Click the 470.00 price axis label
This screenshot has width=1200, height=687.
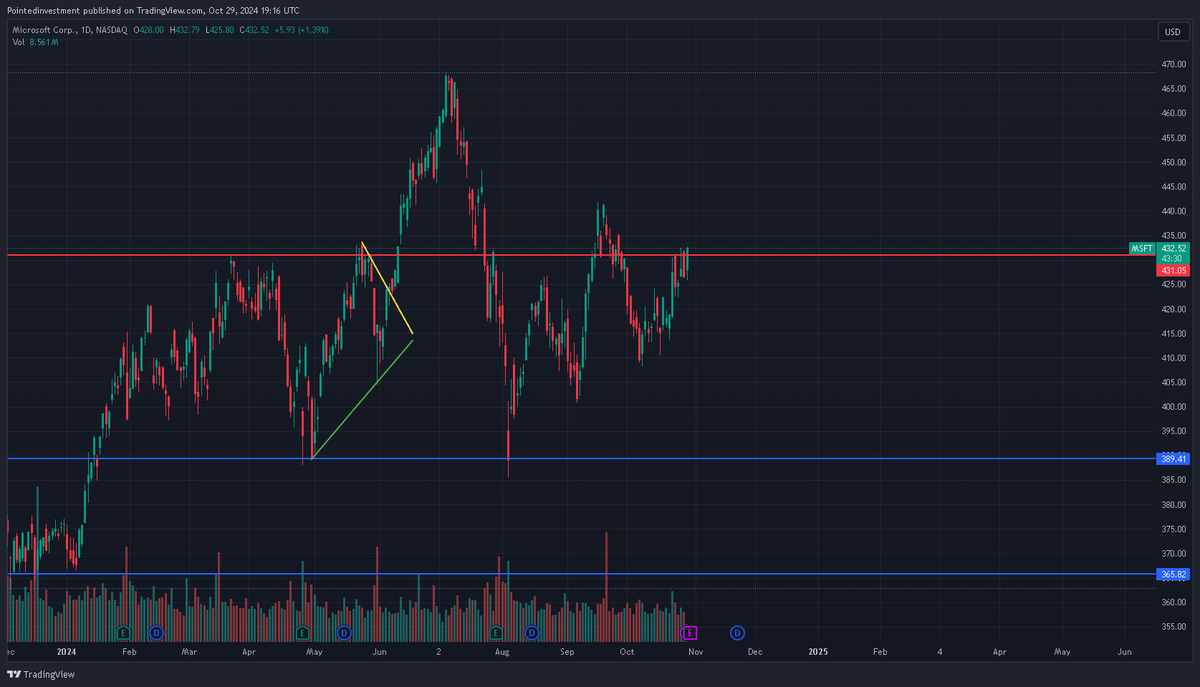(x=1172, y=64)
